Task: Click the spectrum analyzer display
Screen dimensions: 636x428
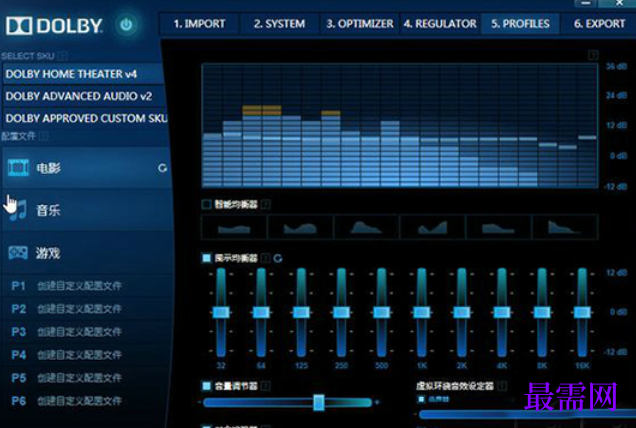Action: point(400,125)
